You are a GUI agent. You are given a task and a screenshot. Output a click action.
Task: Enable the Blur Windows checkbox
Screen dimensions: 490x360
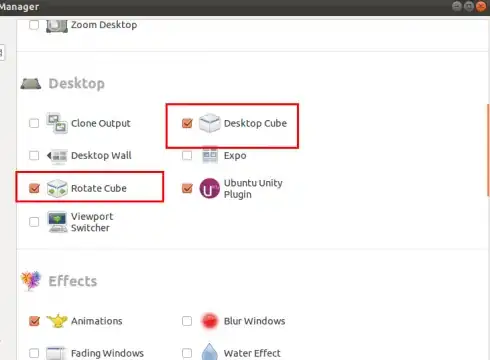(187, 321)
